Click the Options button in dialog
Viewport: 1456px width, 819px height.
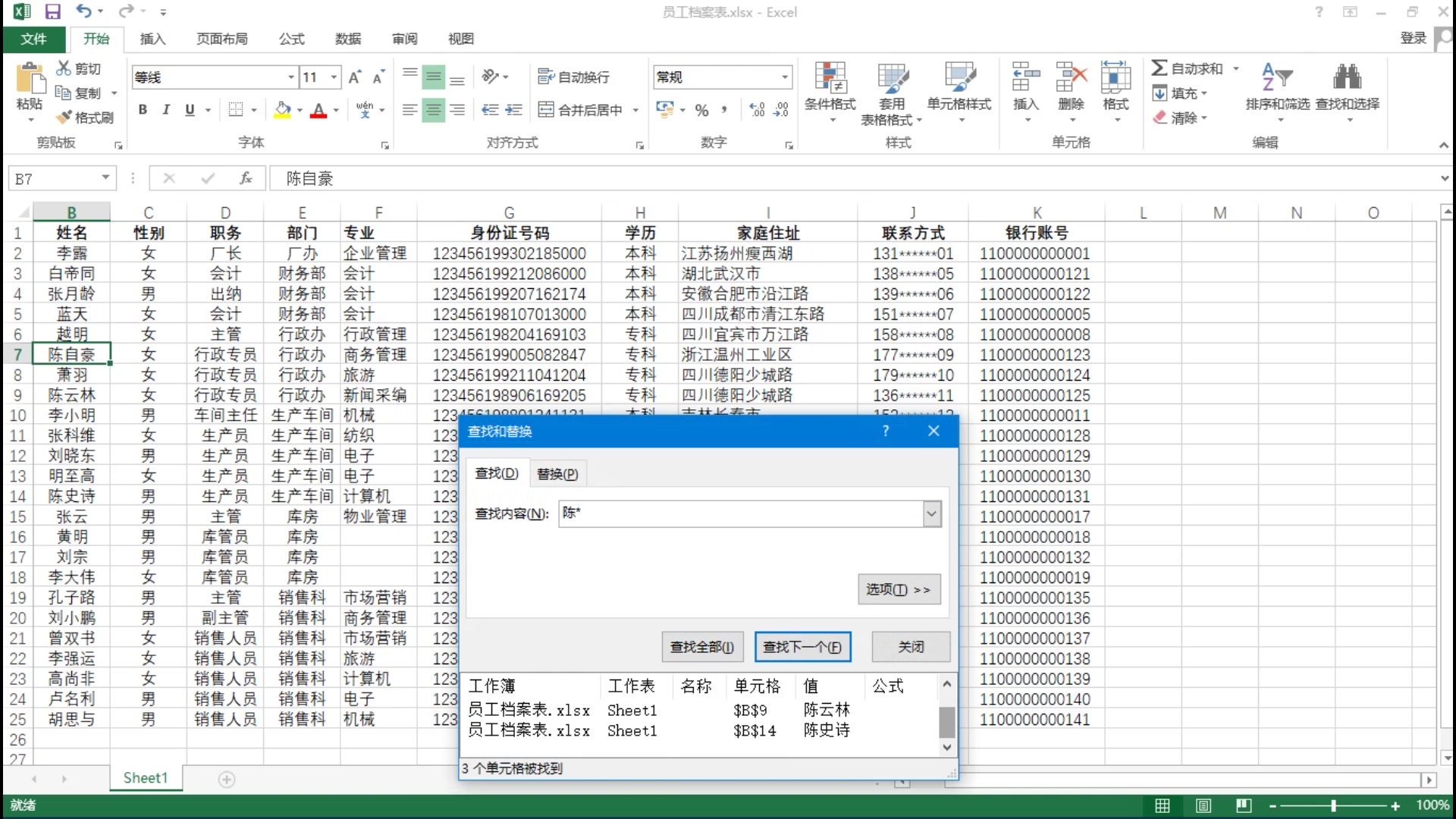point(899,589)
